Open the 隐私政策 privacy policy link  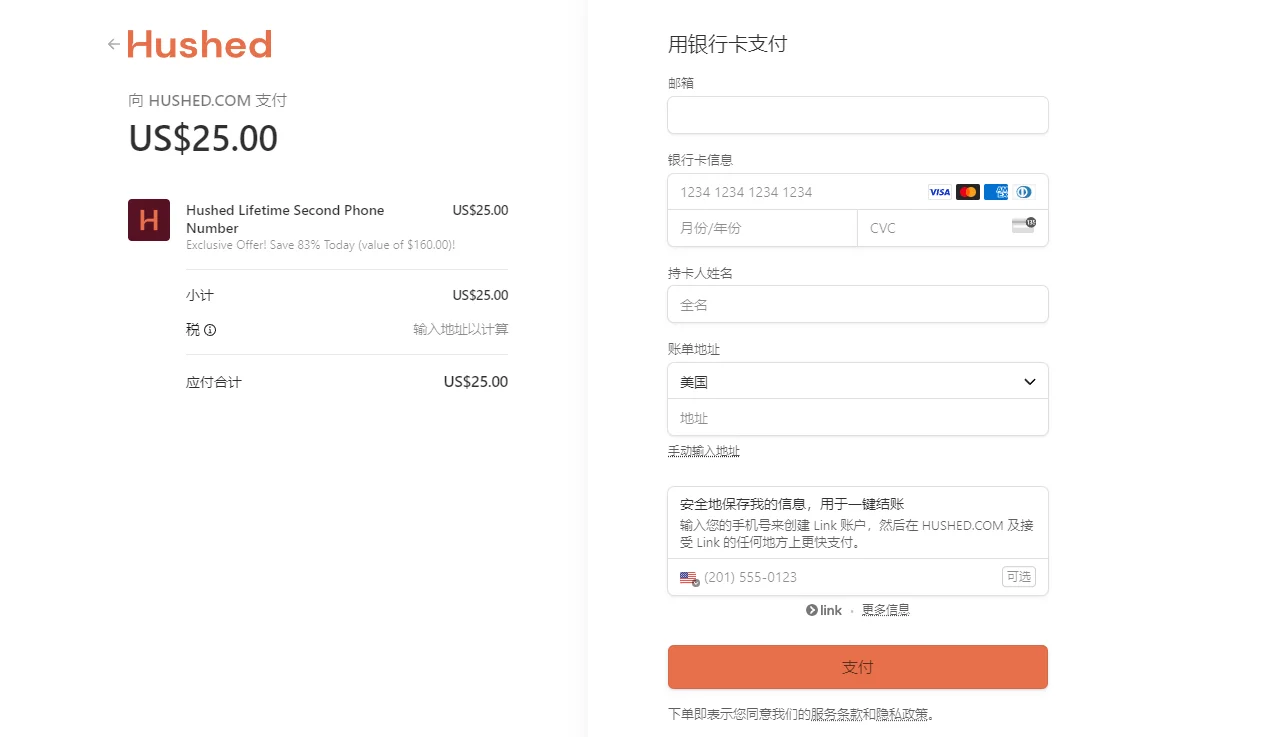pyautogui.click(x=902, y=715)
